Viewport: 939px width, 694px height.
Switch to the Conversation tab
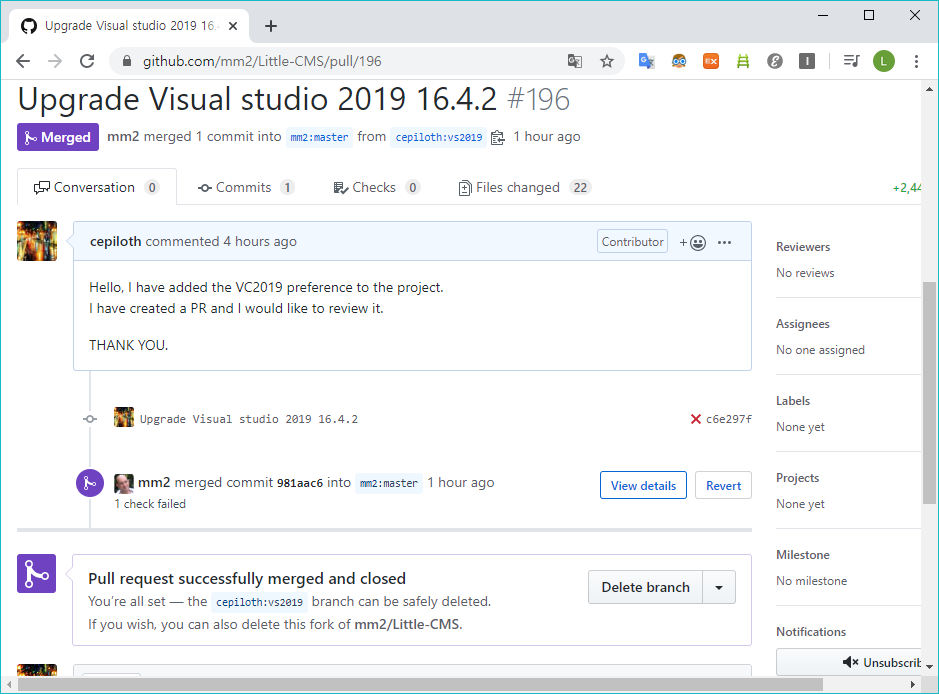coord(96,187)
